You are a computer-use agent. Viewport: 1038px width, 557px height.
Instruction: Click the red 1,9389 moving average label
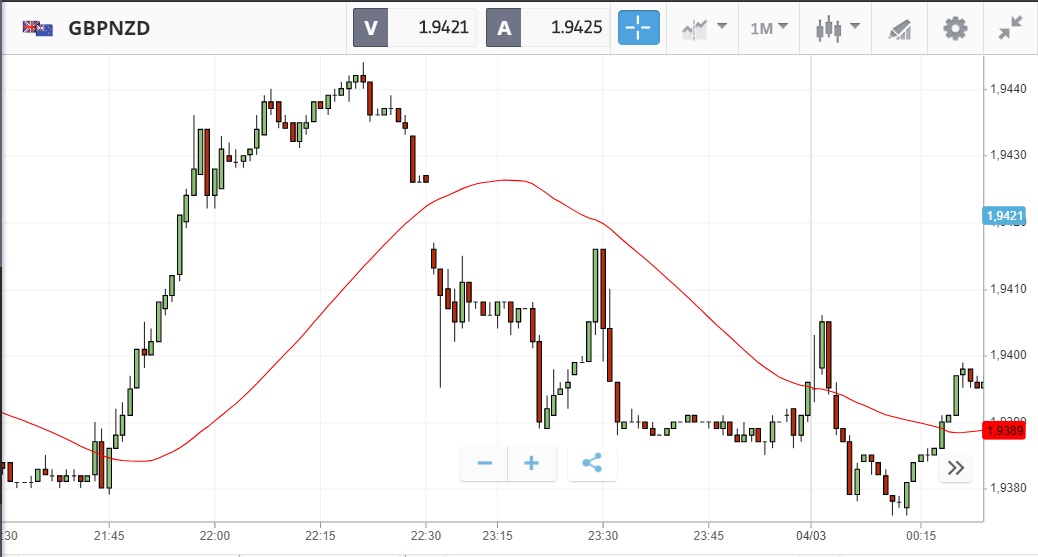(1004, 430)
